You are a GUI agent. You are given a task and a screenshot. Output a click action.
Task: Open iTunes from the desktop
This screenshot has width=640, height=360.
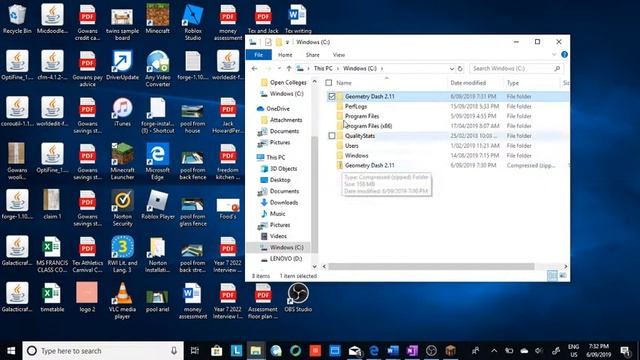coord(122,111)
